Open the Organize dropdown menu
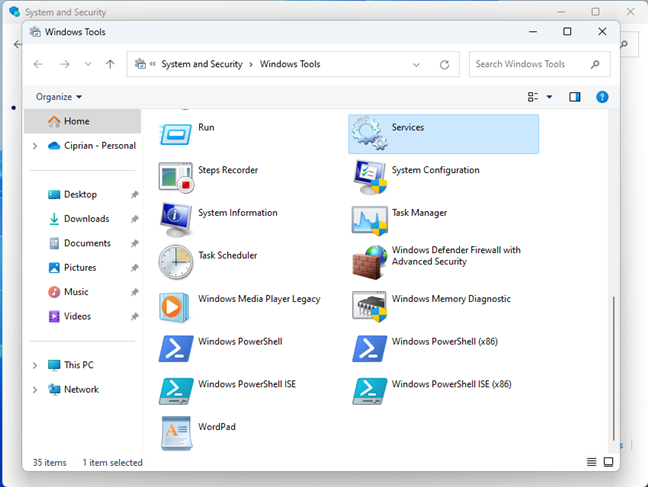 click(59, 97)
